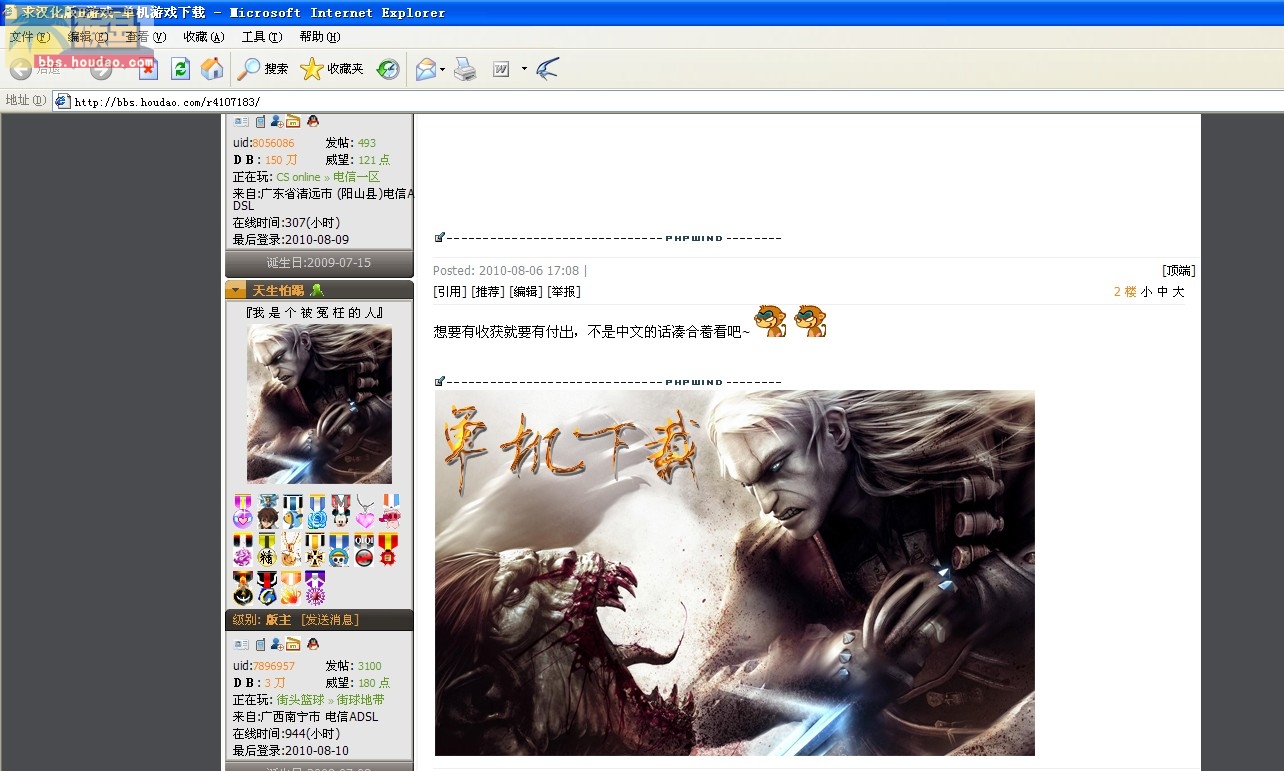Screen dimensions: 1284x771
Task: Open the 搜索 search toolbar button
Action: 264,69
